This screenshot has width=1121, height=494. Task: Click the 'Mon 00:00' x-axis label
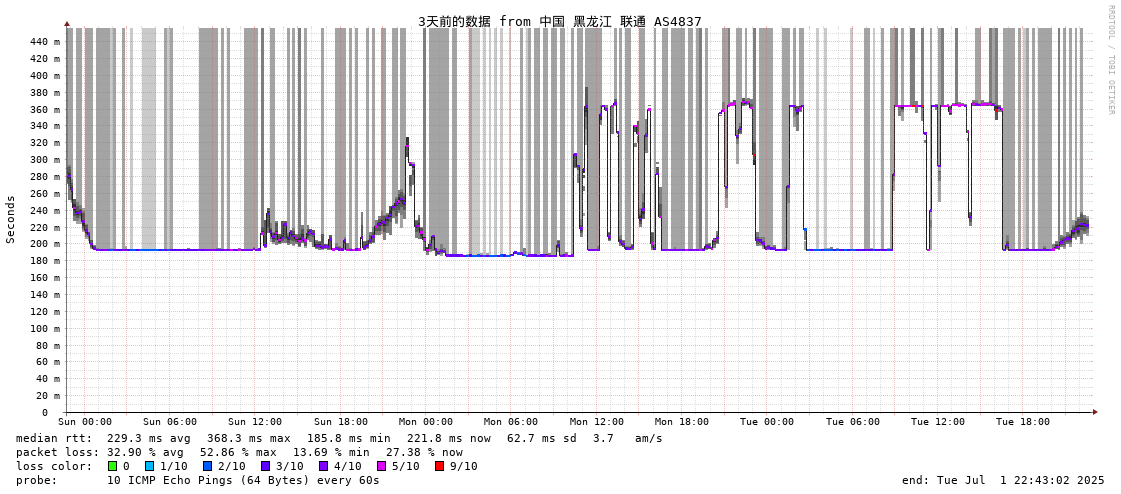click(426, 422)
